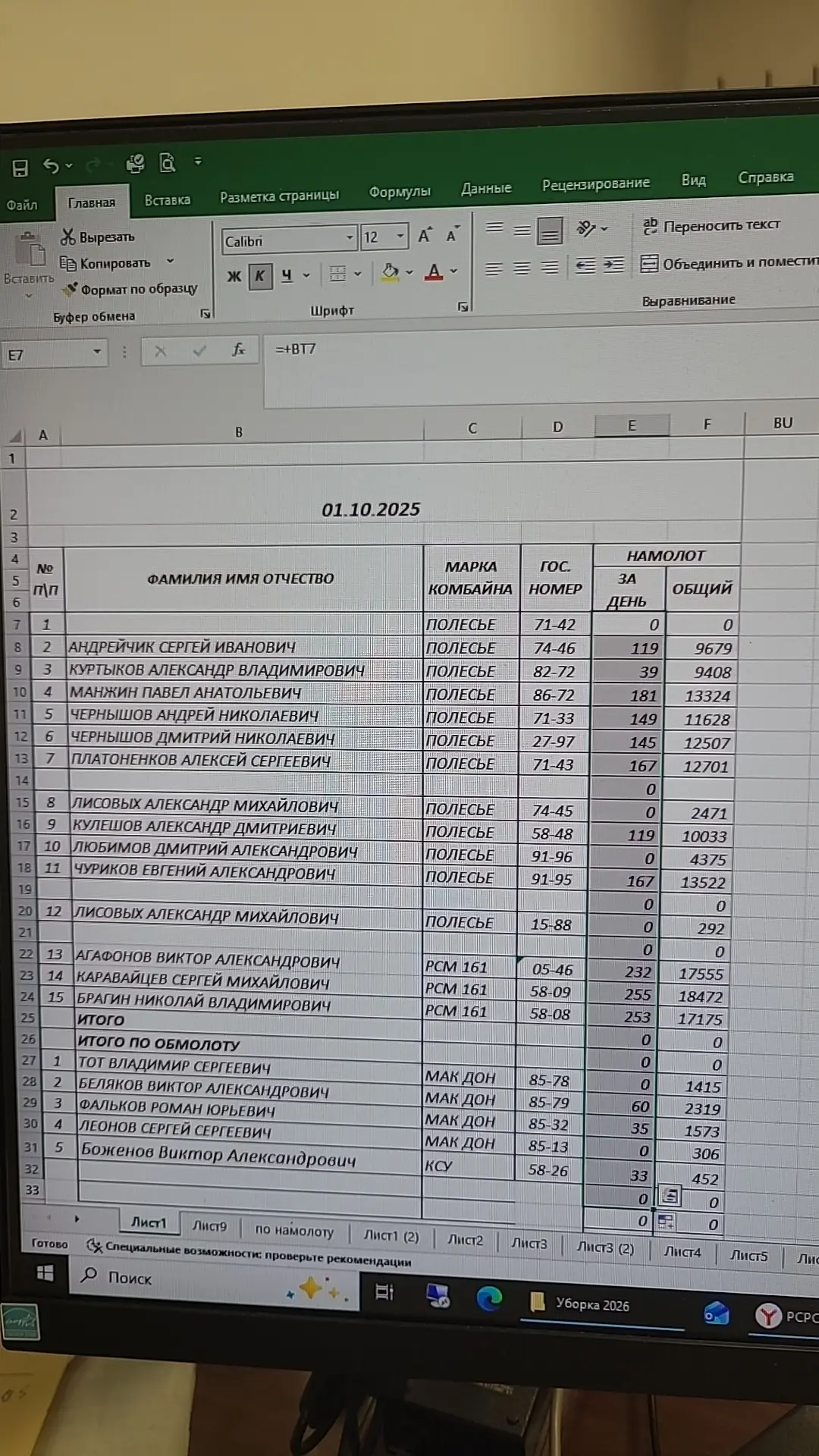Image resolution: width=819 pixels, height=1456 pixels.
Task: Toggle bottom vertical alignment
Action: [550, 230]
